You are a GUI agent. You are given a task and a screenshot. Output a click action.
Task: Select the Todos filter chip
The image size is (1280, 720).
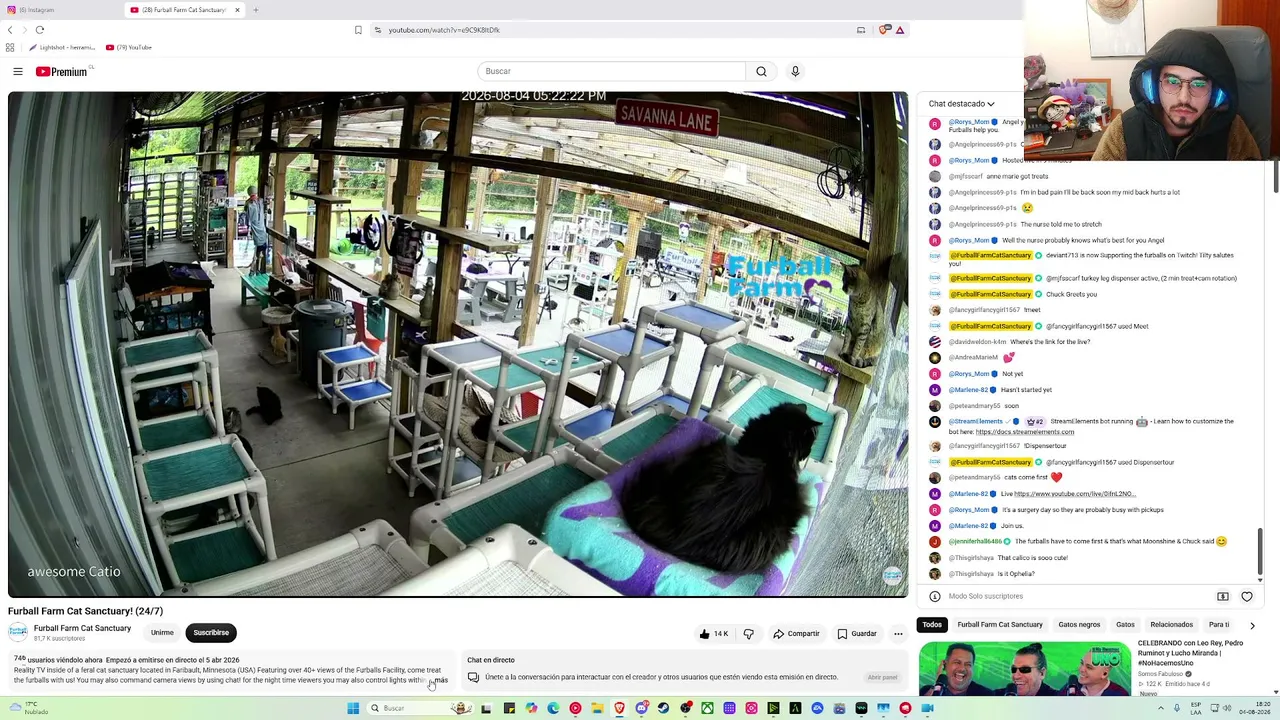(x=932, y=625)
